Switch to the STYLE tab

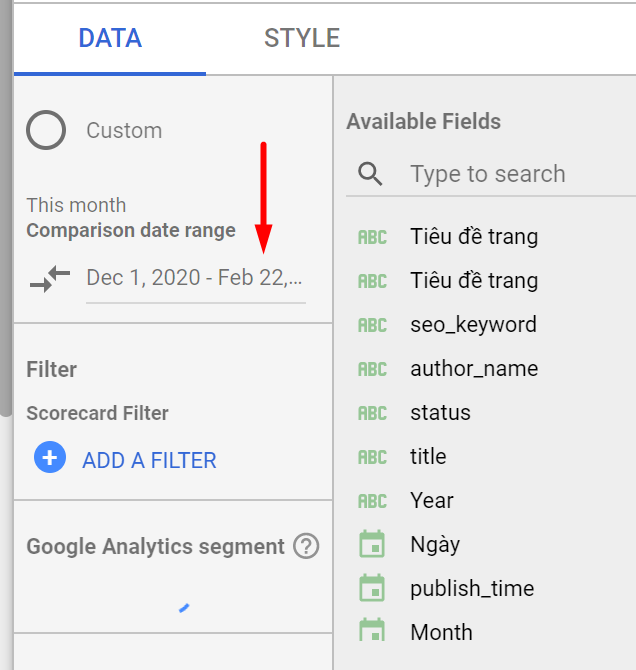click(x=302, y=38)
